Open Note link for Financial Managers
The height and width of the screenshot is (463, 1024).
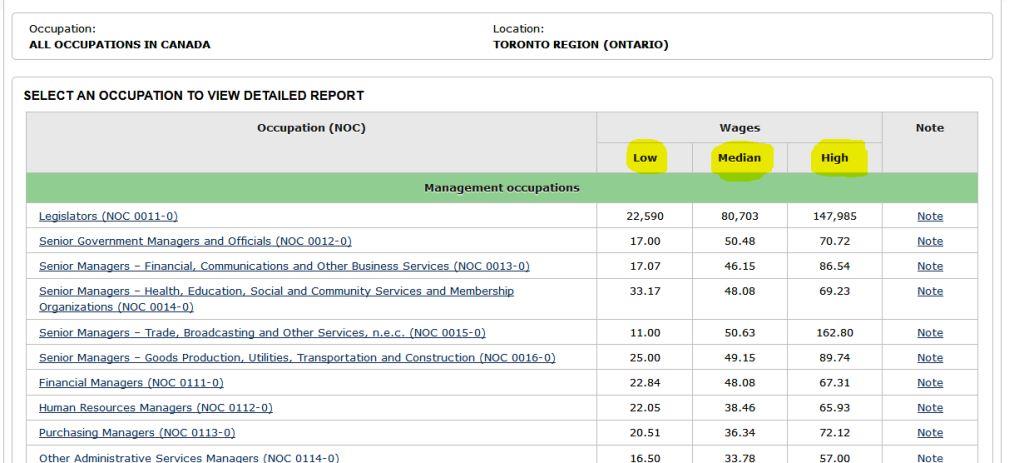click(x=929, y=383)
